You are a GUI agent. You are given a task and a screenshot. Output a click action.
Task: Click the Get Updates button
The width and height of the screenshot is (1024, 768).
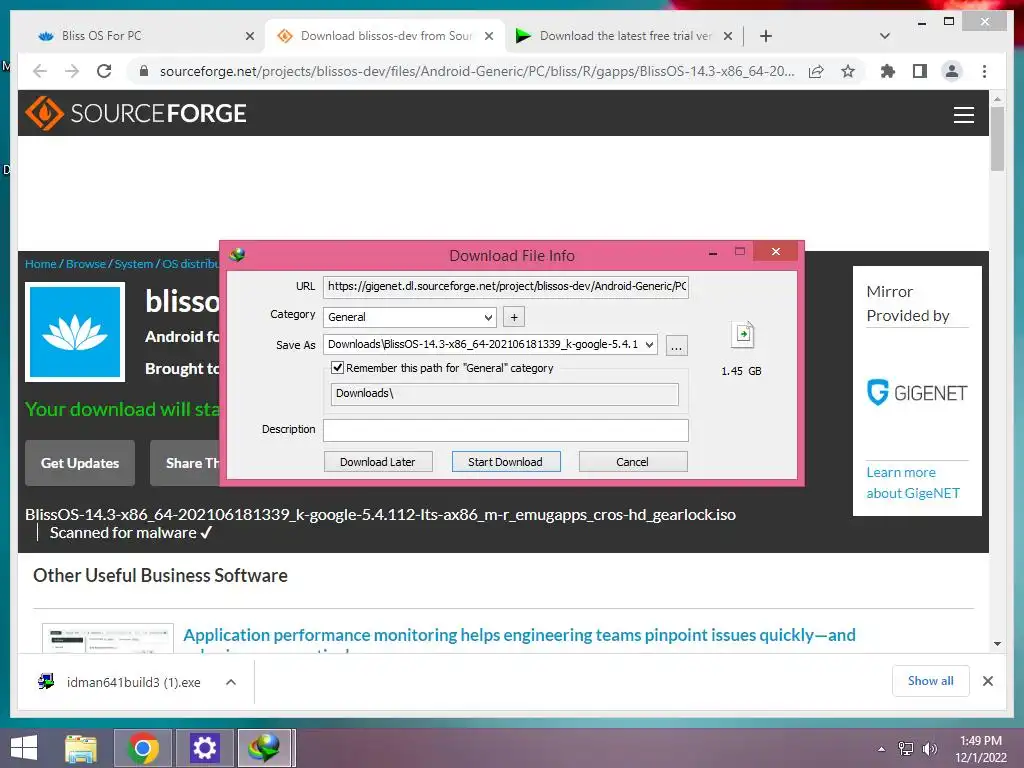point(80,463)
